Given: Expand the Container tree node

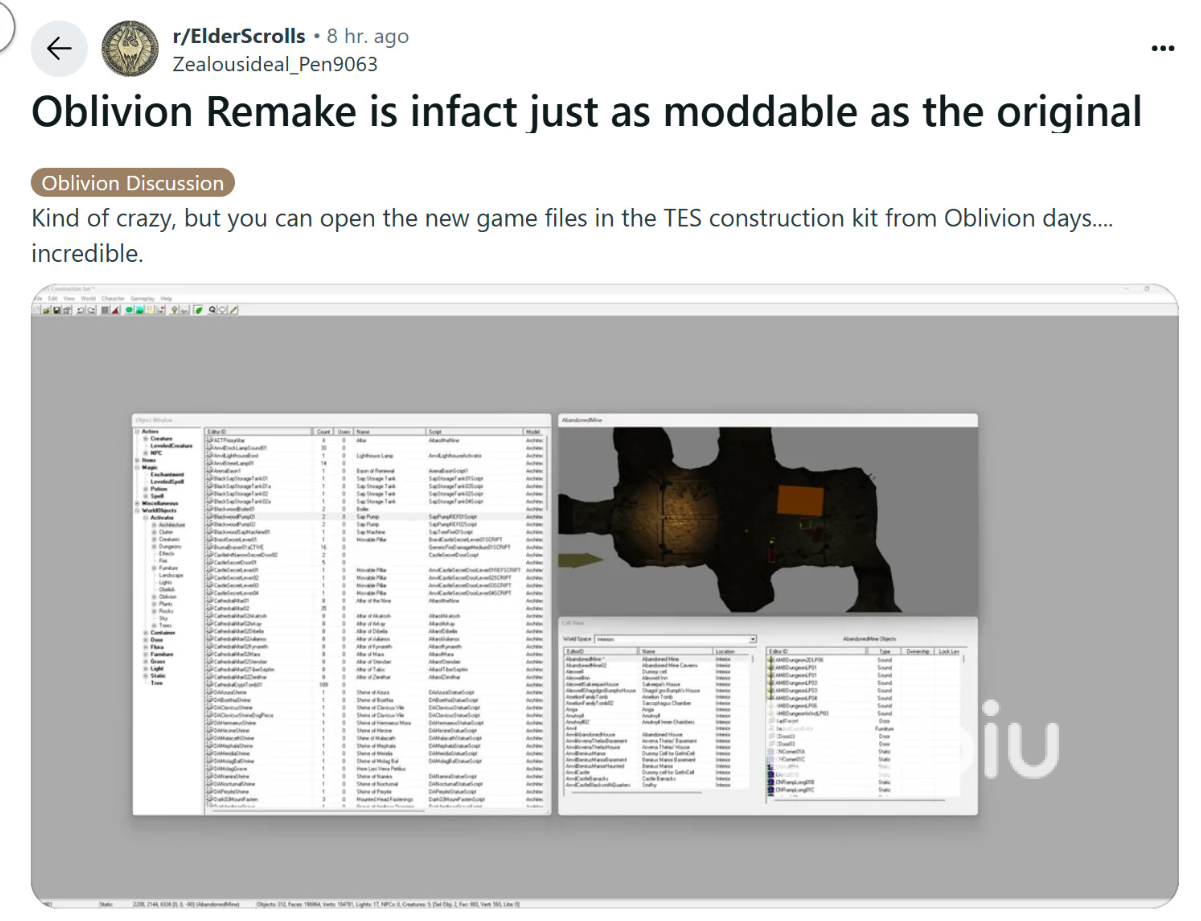Looking at the screenshot, I should (x=145, y=633).
